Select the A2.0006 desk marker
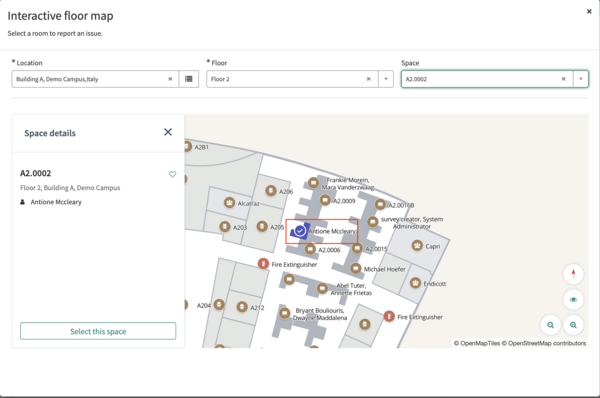 310,249
